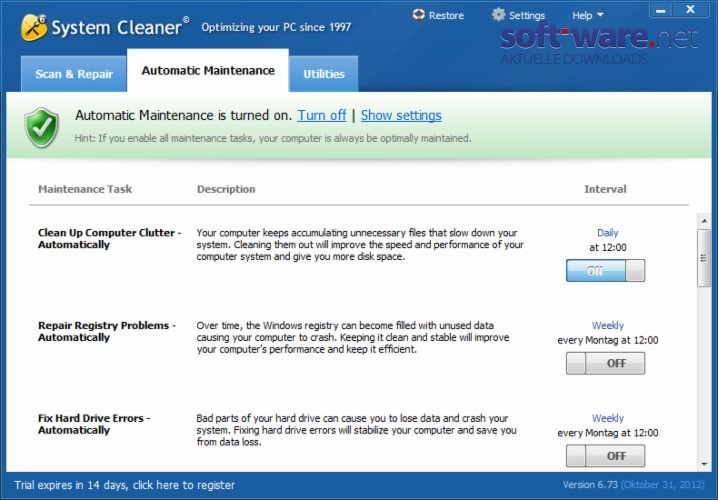Change Weekly interval for Repair Registry Problems

(x=608, y=326)
